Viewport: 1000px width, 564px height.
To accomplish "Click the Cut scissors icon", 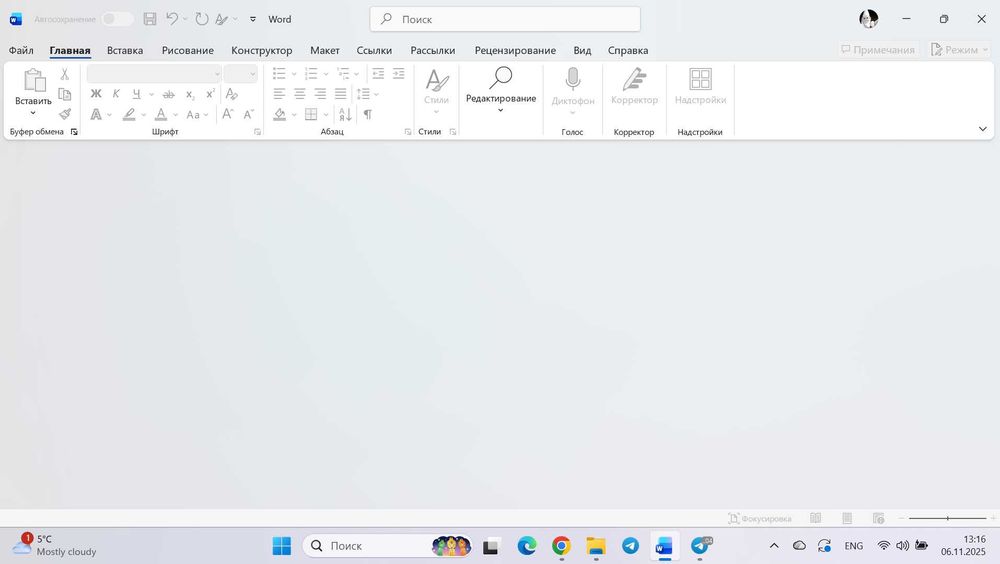I will click(x=64, y=74).
